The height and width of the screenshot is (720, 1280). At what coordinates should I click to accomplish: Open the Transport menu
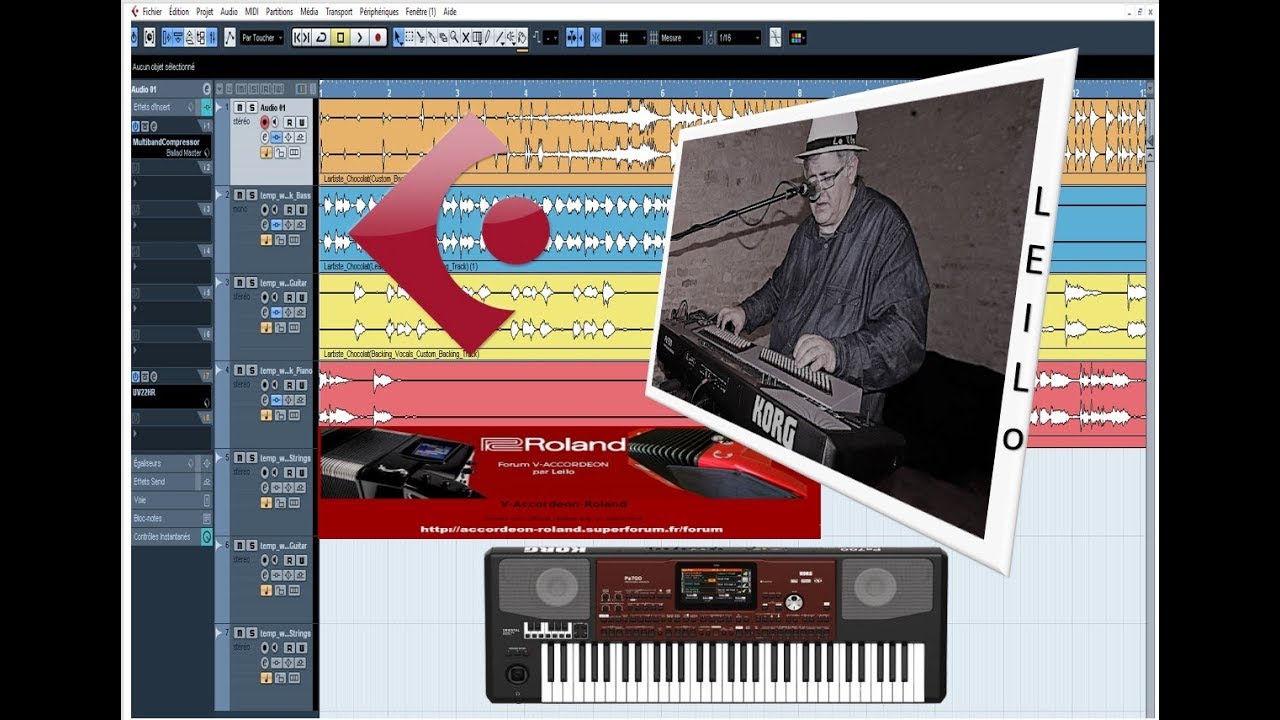[339, 12]
